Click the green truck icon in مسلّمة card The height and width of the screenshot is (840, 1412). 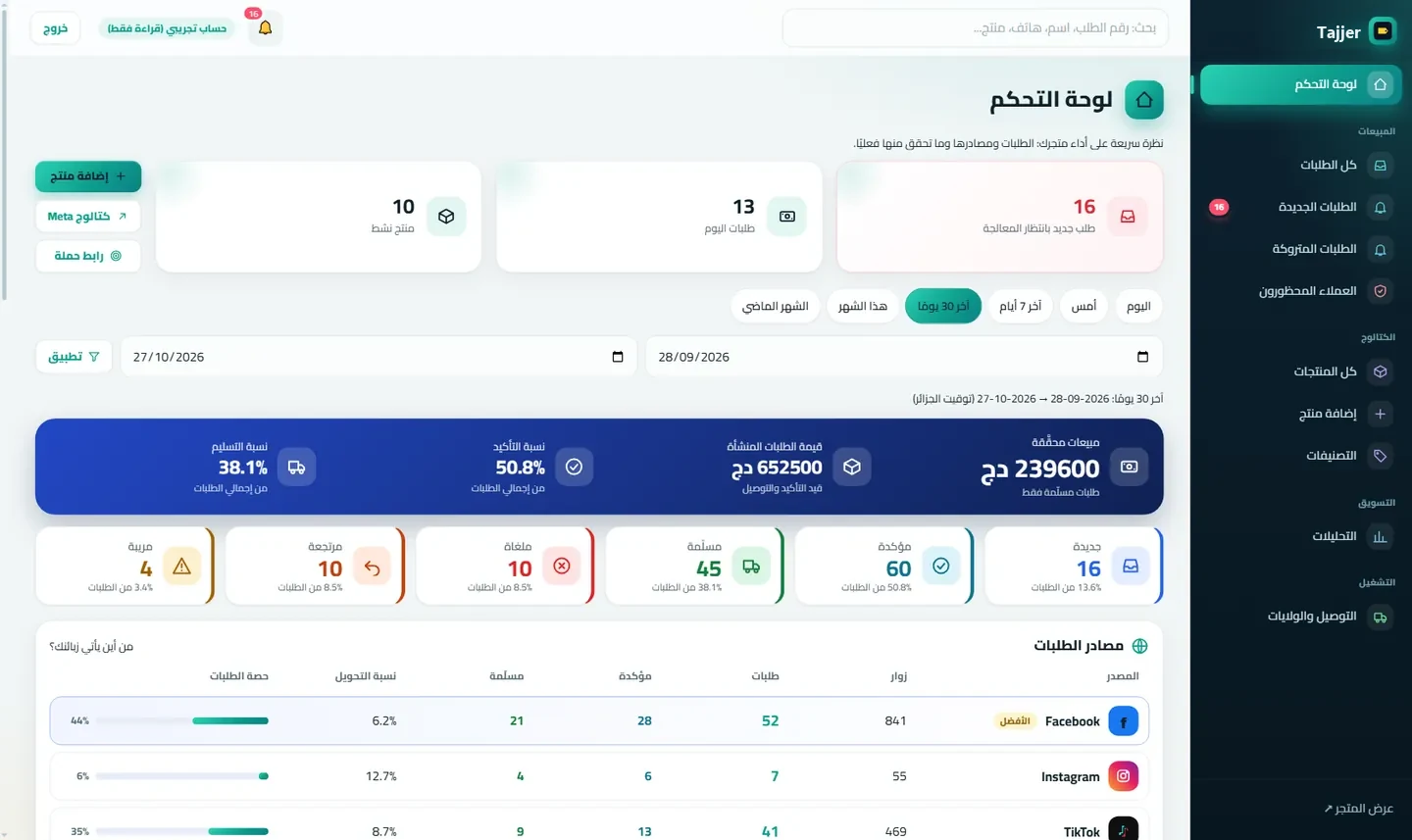(751, 566)
